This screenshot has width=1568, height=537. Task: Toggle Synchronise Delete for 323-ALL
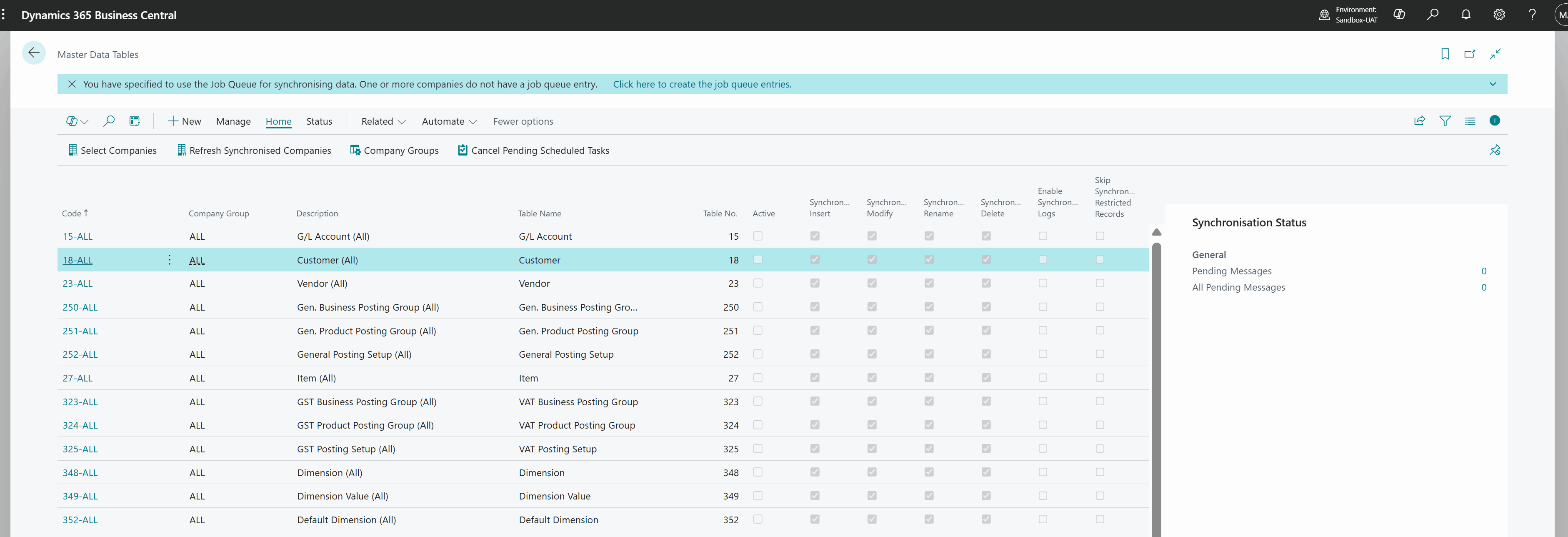[x=986, y=401]
